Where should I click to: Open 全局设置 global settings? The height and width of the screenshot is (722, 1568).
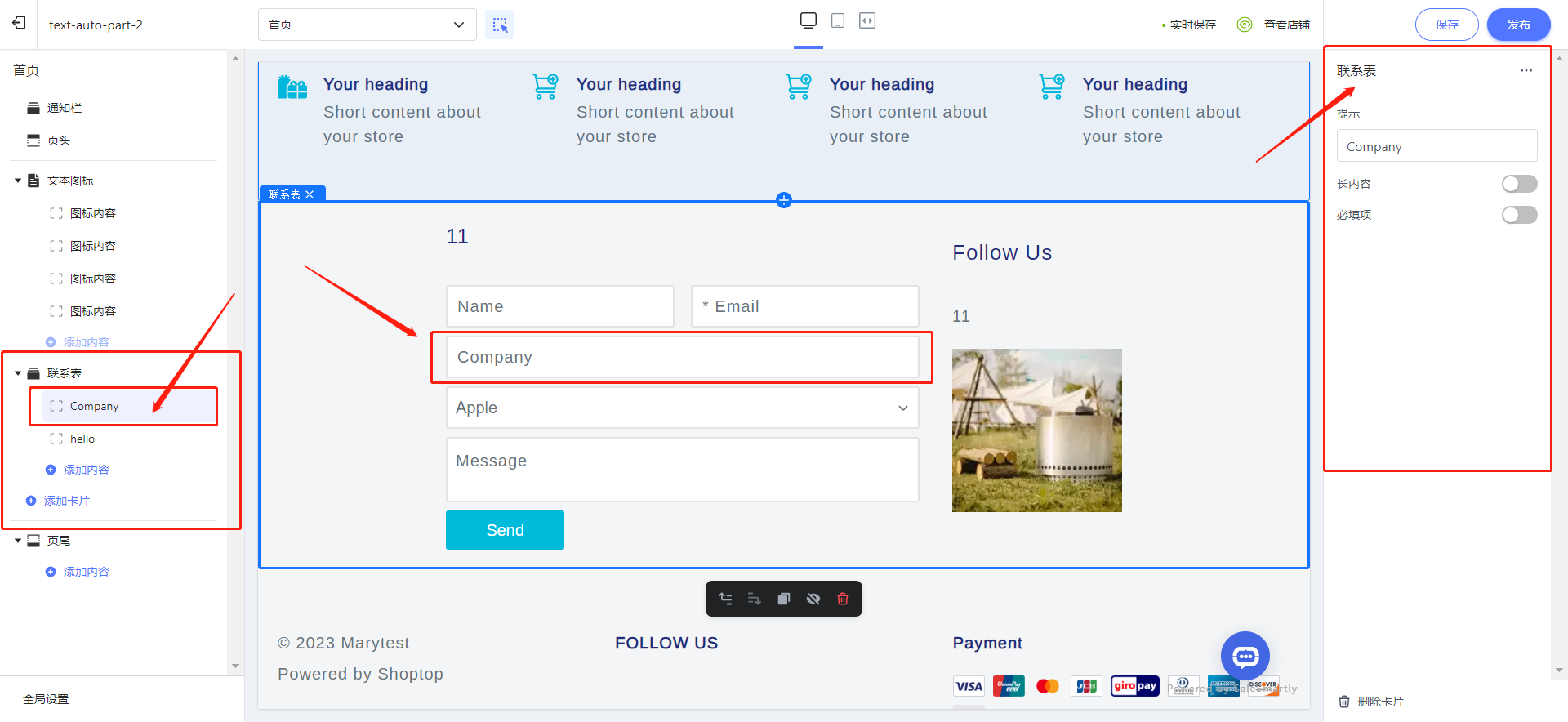[46, 699]
